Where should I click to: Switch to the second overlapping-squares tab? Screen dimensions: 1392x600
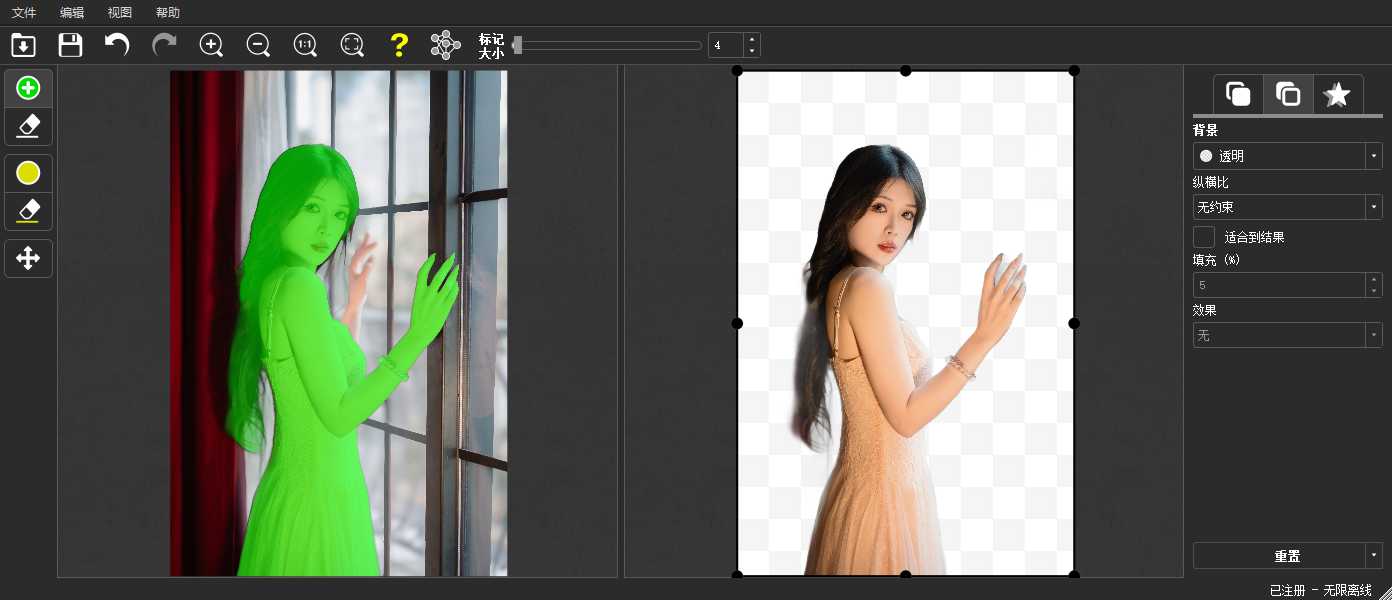[x=1288, y=95]
